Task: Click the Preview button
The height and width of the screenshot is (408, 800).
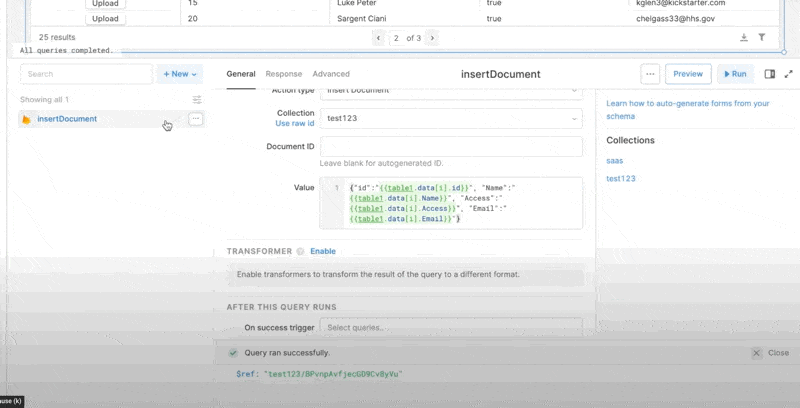Action: [x=688, y=74]
